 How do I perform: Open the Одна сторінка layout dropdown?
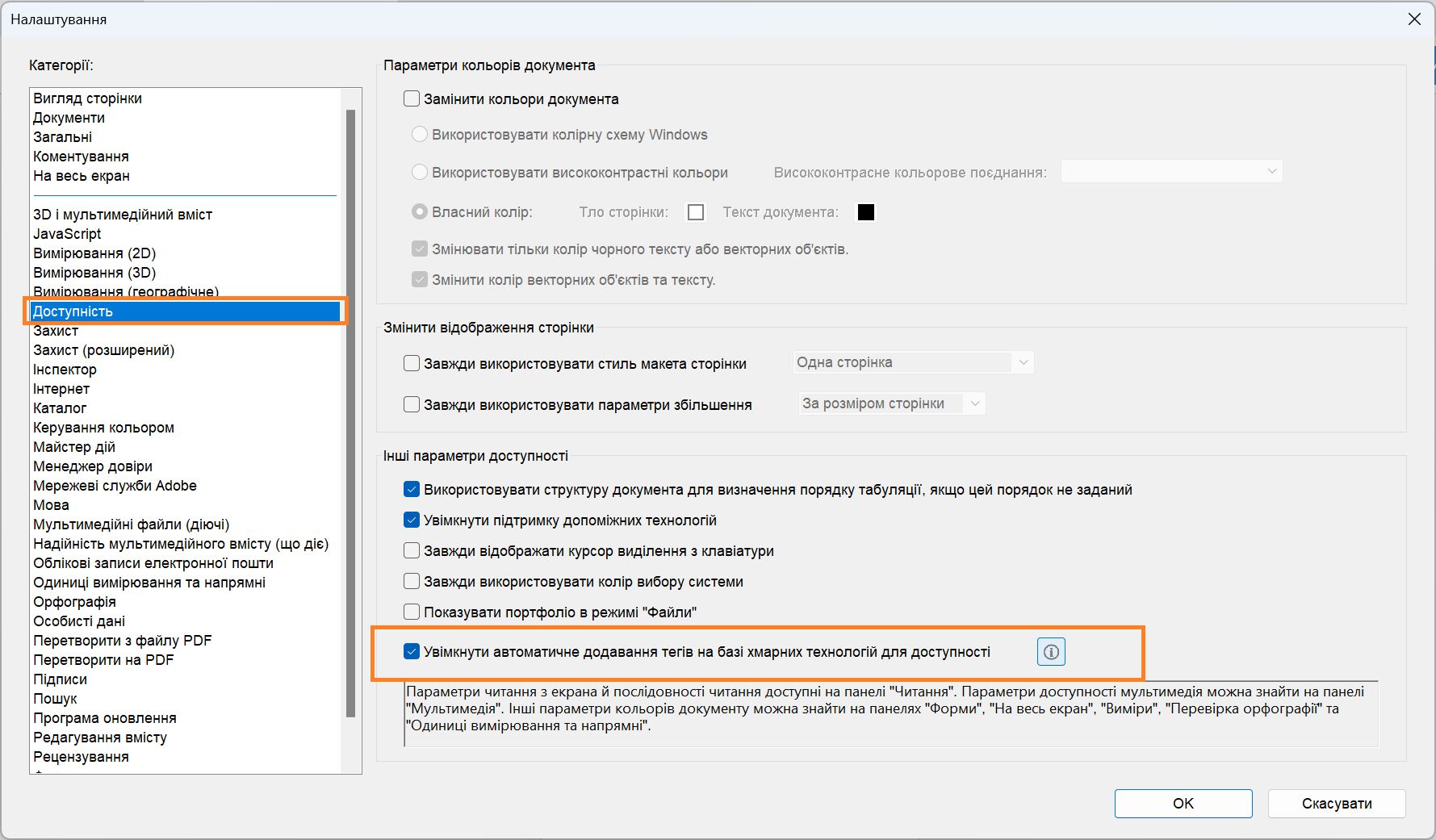coord(913,362)
